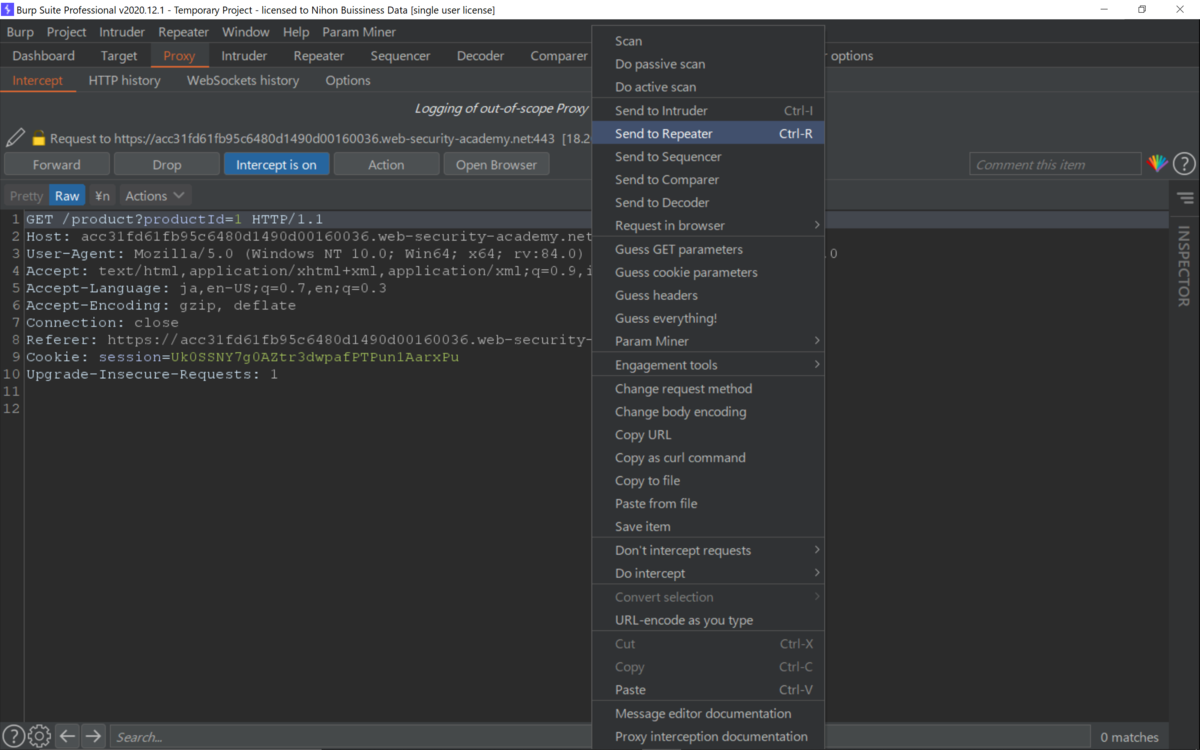Select Scan from context menu

point(708,41)
